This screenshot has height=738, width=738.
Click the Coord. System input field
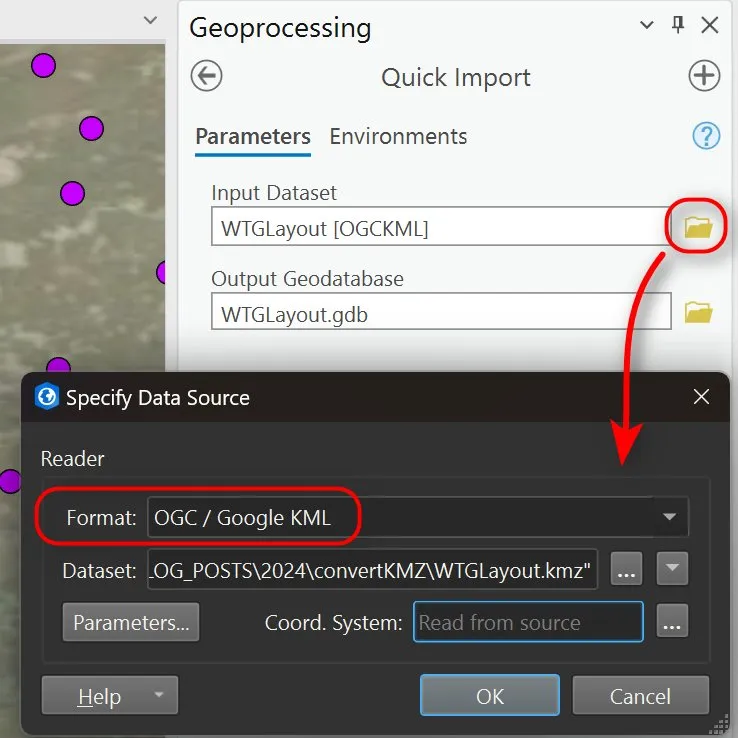(x=528, y=622)
